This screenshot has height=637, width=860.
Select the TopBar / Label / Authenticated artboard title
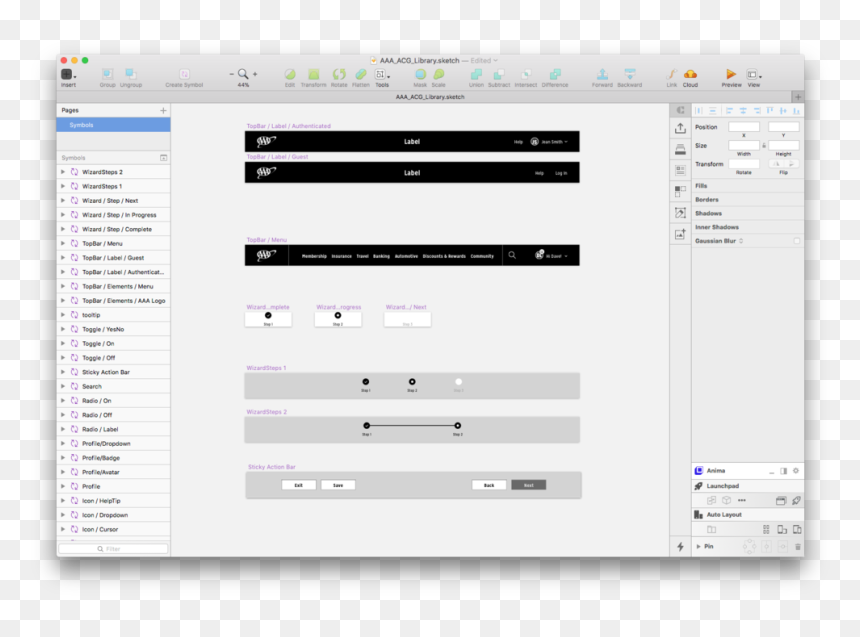pyautogui.click(x=288, y=126)
